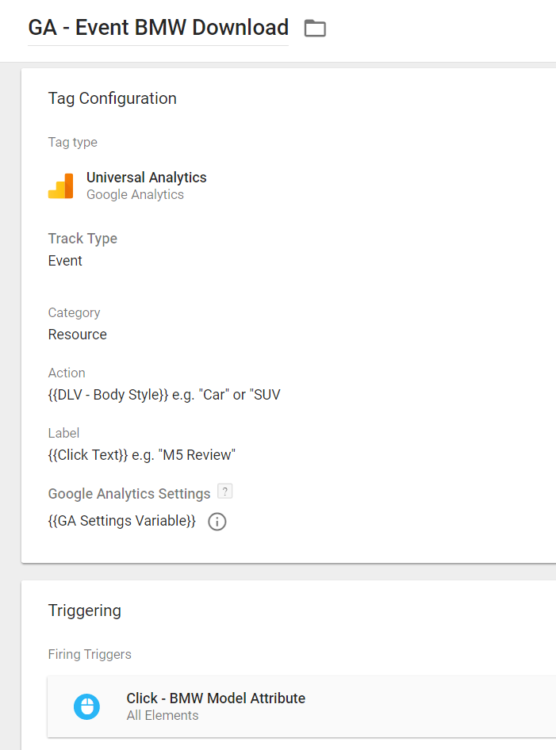
Task: Click the Universal Analytics bar chart icon
Action: click(x=61, y=186)
